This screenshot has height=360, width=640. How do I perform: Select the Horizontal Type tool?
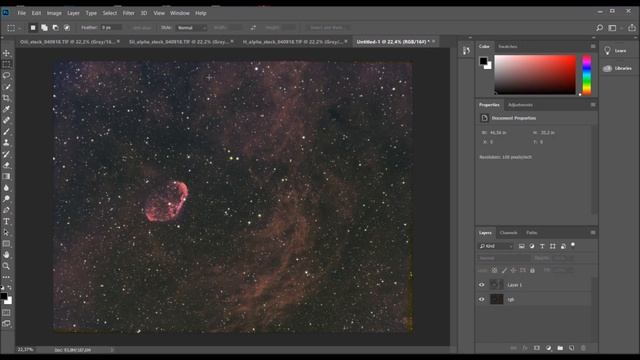click(7, 221)
